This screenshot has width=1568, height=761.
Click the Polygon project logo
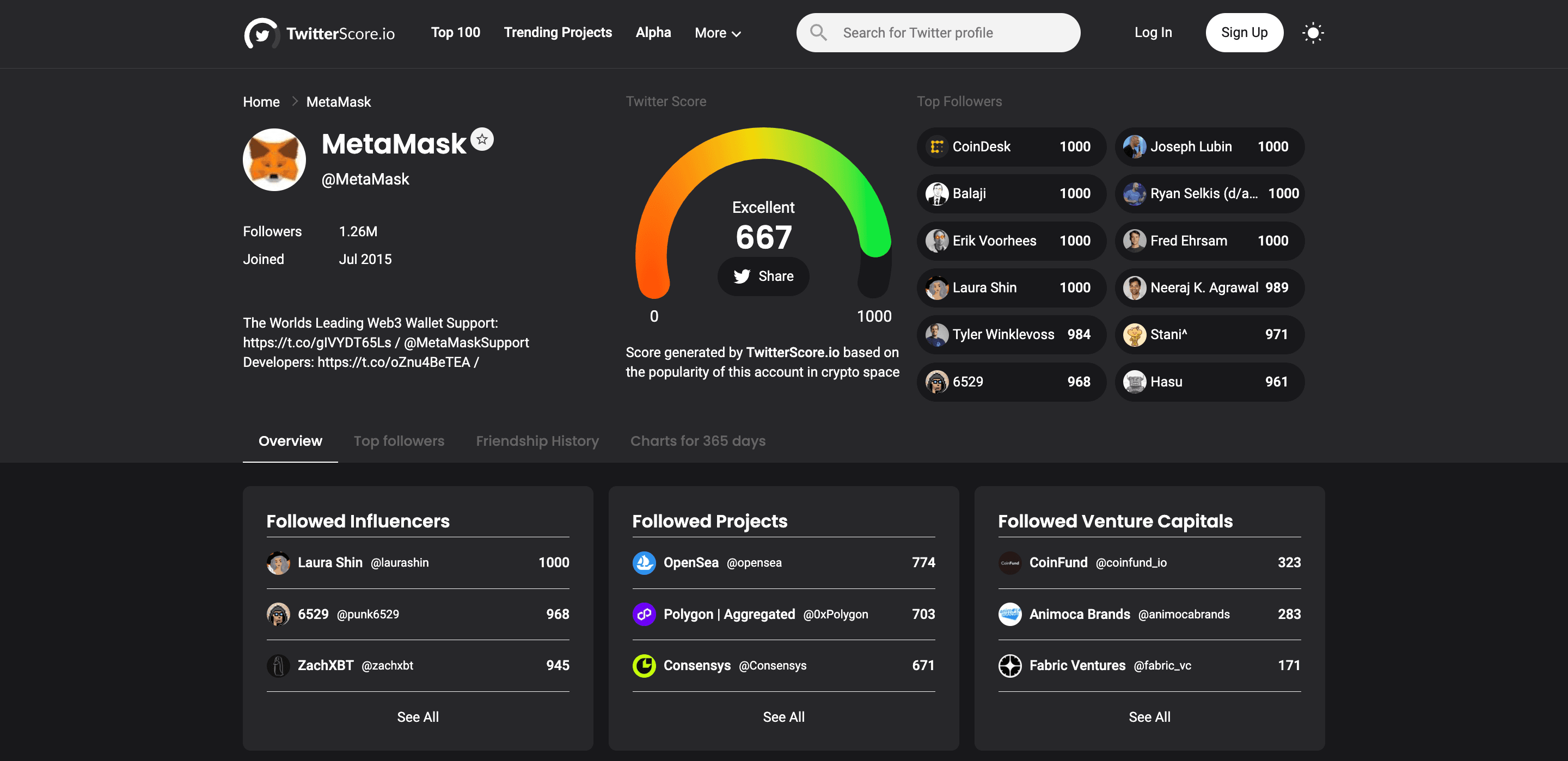644,614
